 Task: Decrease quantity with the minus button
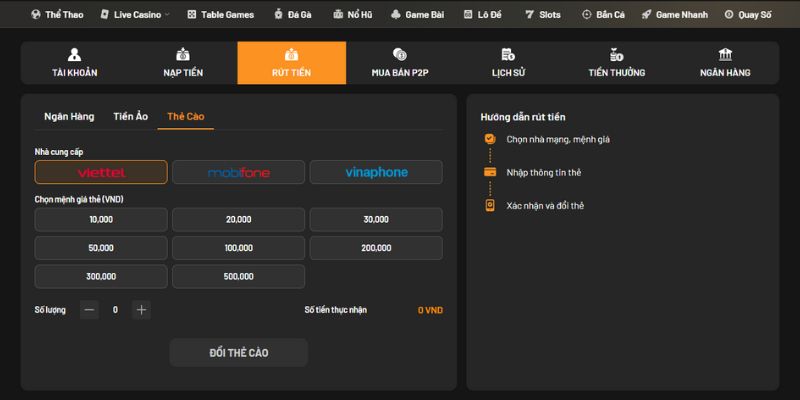coord(90,310)
